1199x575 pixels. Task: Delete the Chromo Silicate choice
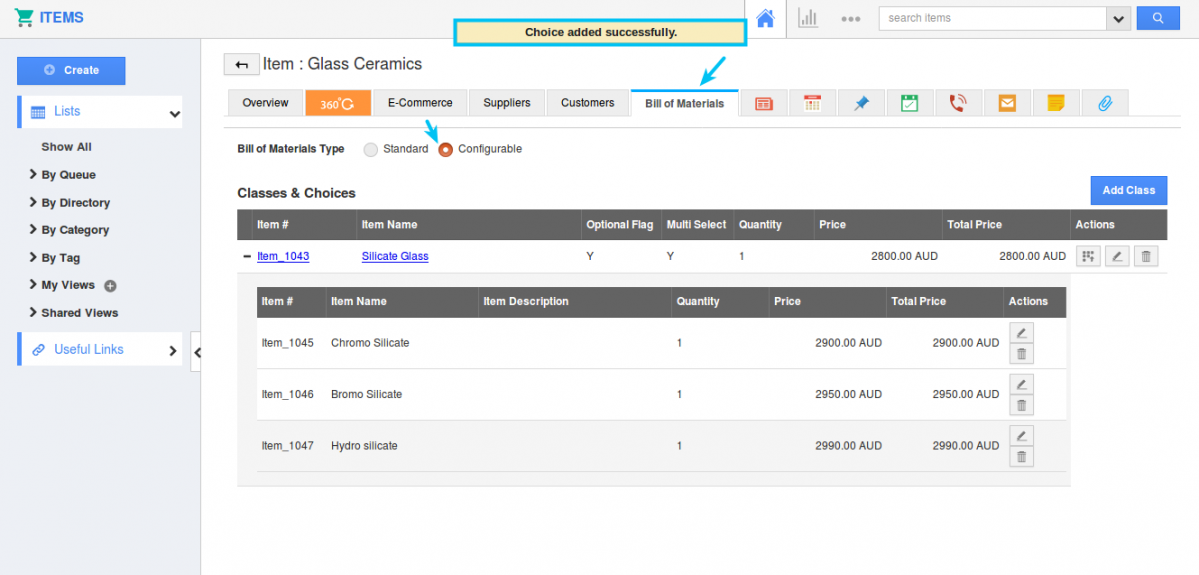[x=1021, y=354]
